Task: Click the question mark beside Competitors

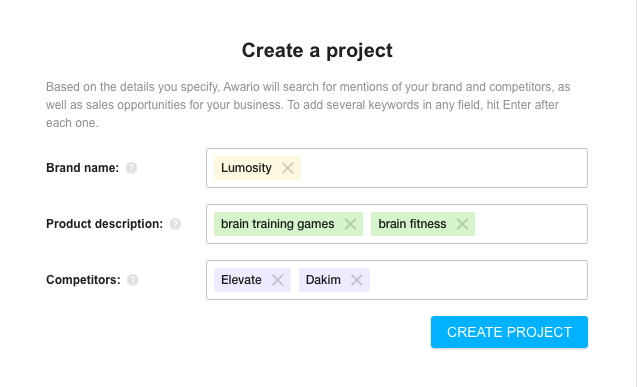Action: (x=133, y=280)
